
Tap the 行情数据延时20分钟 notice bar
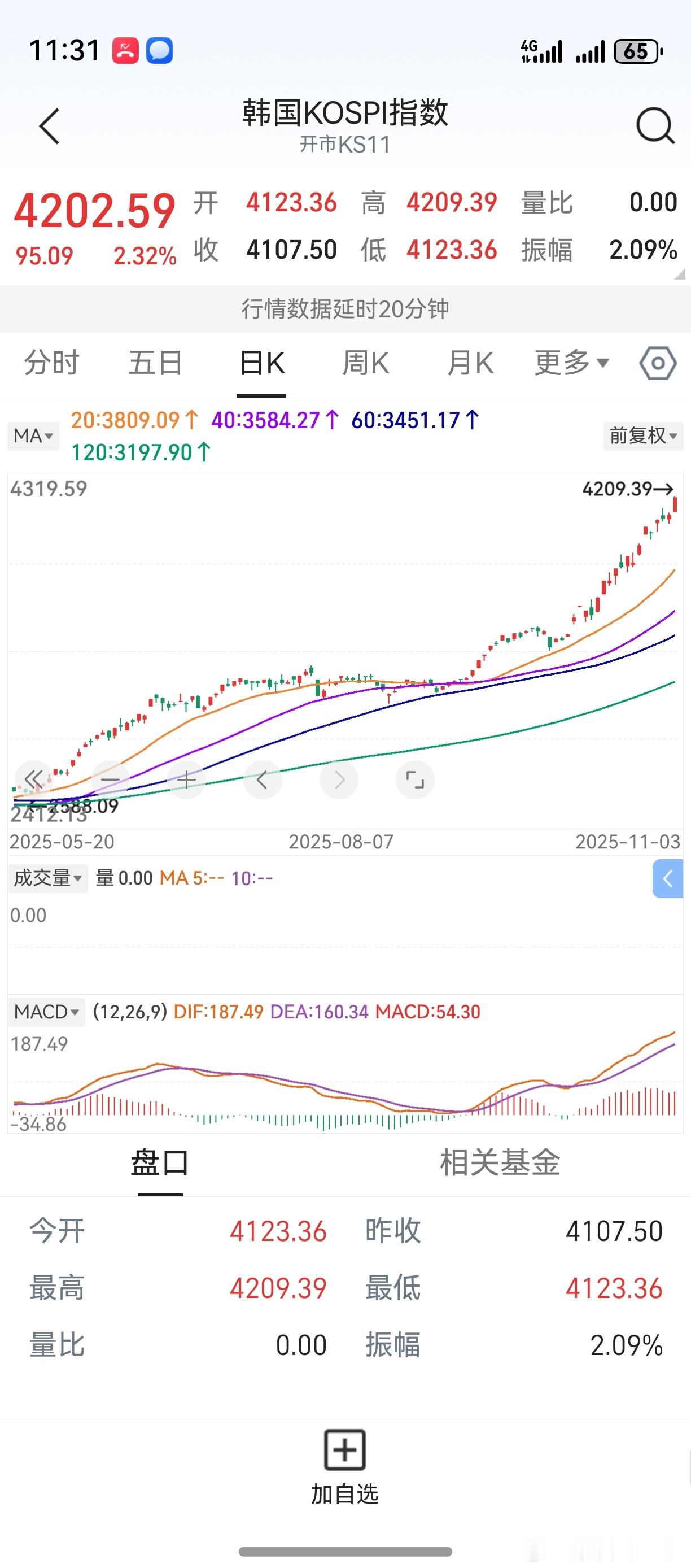pyautogui.click(x=345, y=308)
